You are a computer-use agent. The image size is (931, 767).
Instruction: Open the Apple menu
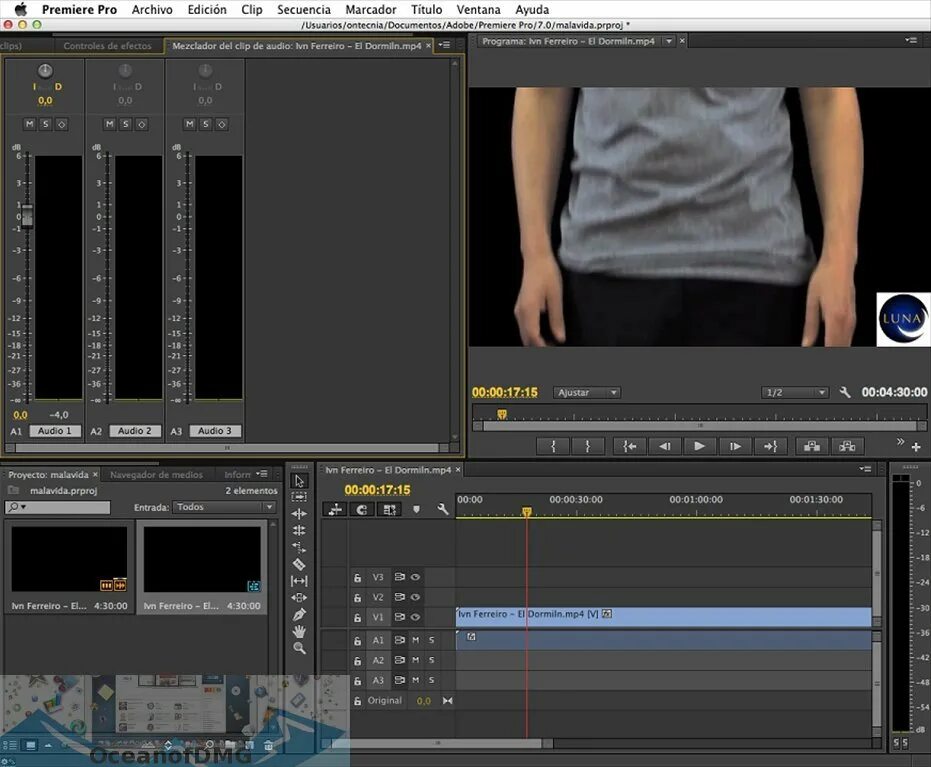21,9
